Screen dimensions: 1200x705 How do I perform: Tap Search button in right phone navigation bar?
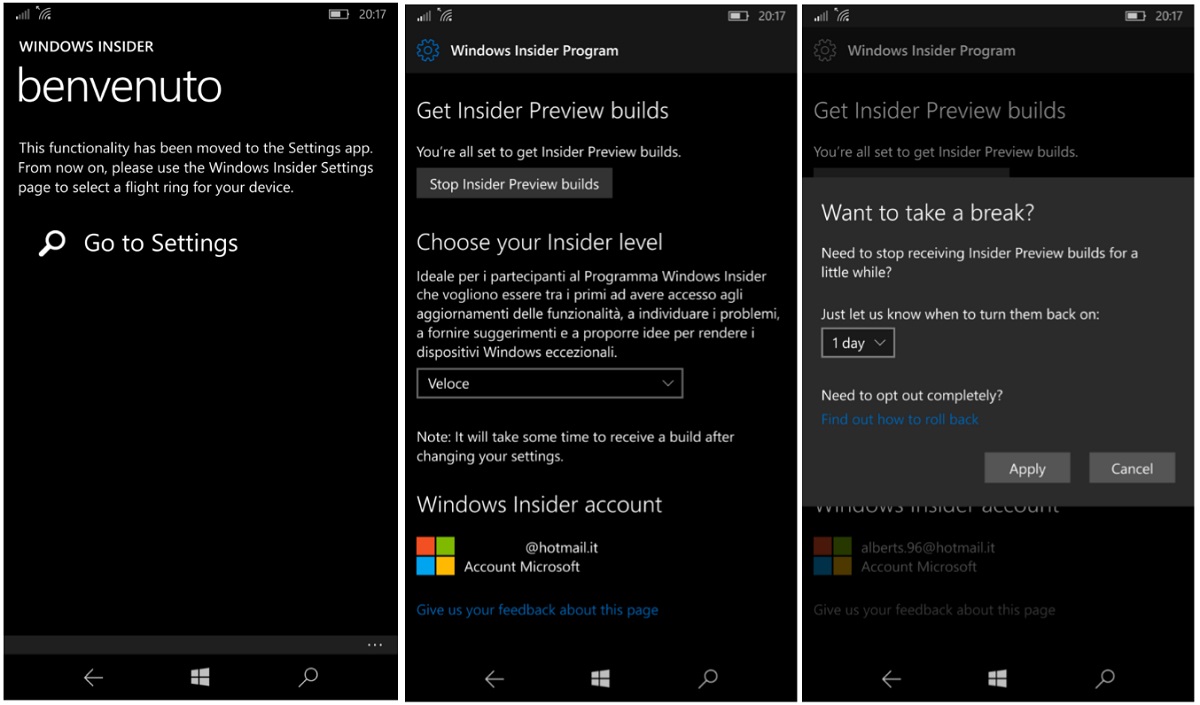coord(1105,678)
